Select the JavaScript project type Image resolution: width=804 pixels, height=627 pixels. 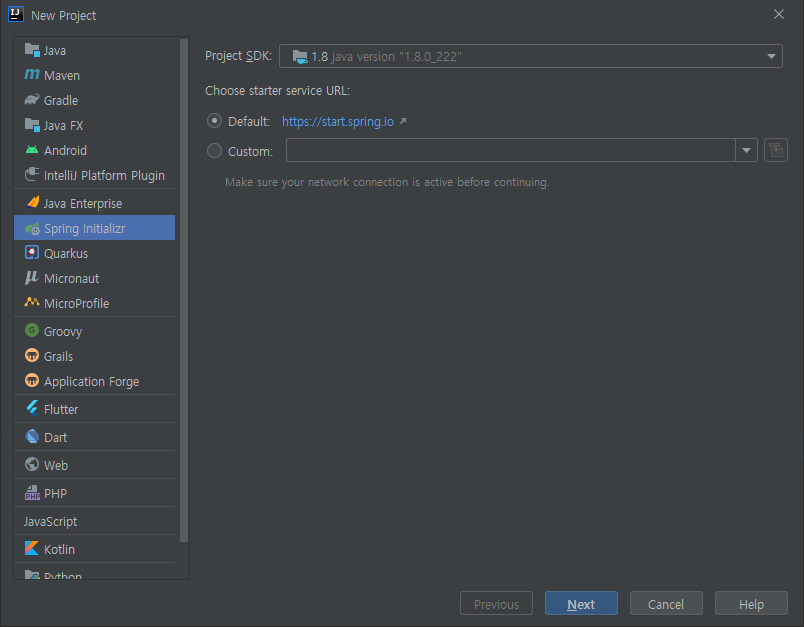point(94,521)
